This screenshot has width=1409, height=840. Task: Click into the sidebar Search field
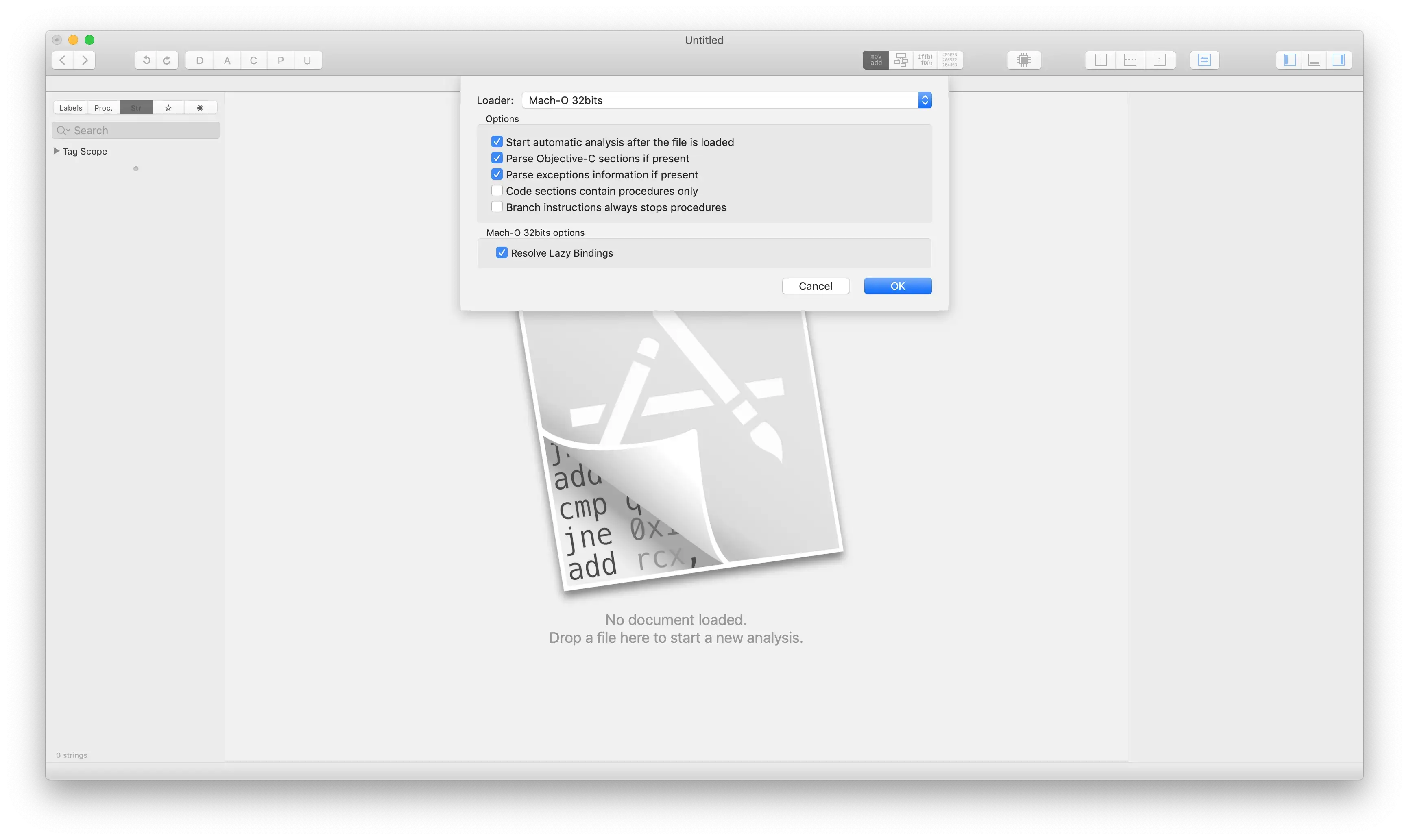136,131
